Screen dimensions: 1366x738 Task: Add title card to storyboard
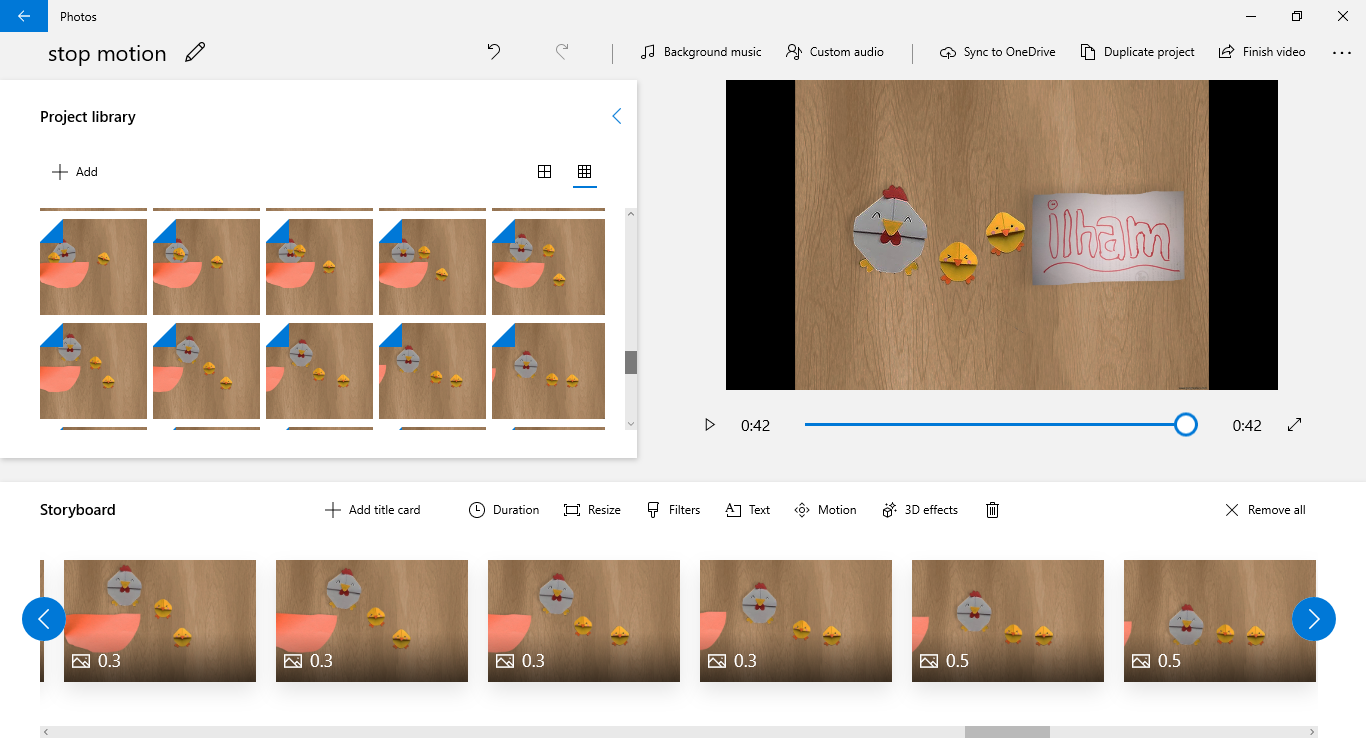373,510
